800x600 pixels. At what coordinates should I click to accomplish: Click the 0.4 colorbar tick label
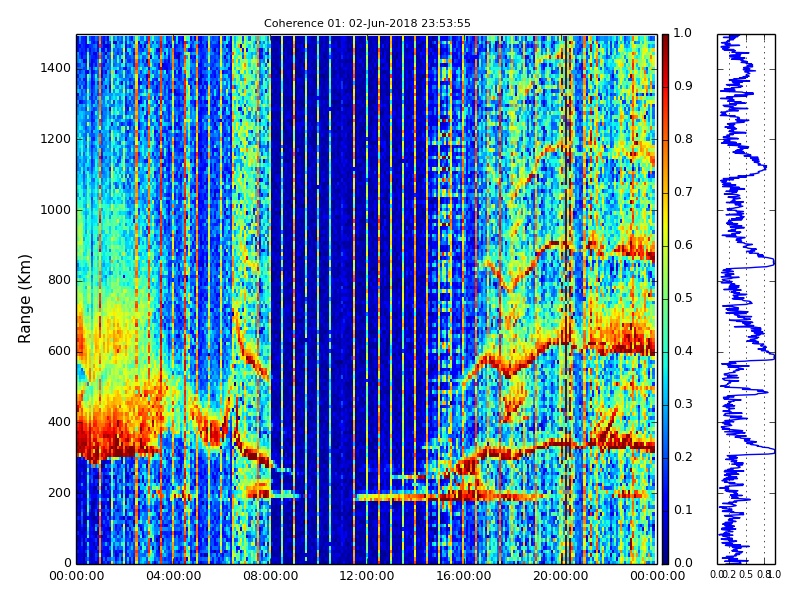[x=683, y=351]
